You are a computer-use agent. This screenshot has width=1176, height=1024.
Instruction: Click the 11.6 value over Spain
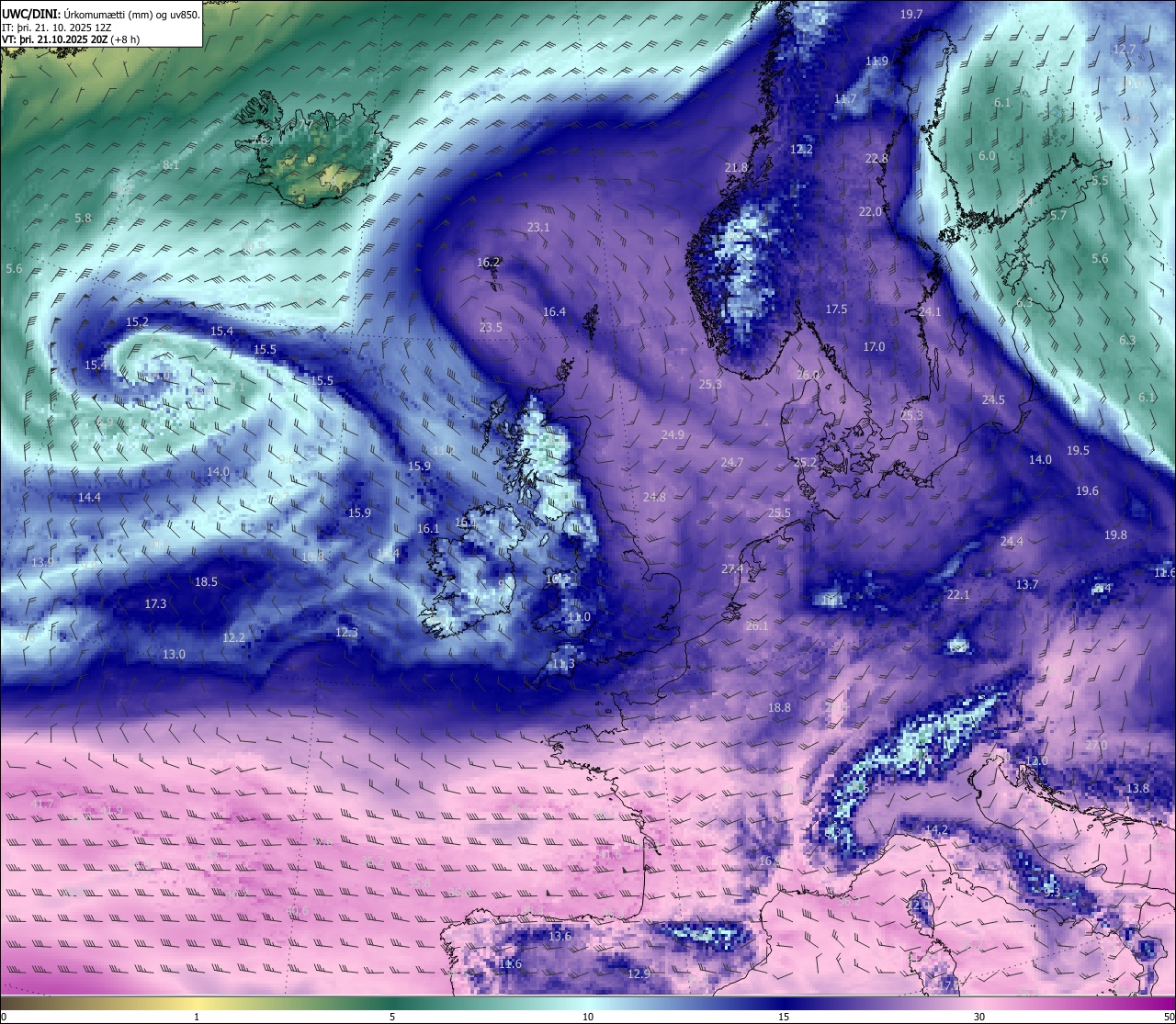[x=510, y=963]
